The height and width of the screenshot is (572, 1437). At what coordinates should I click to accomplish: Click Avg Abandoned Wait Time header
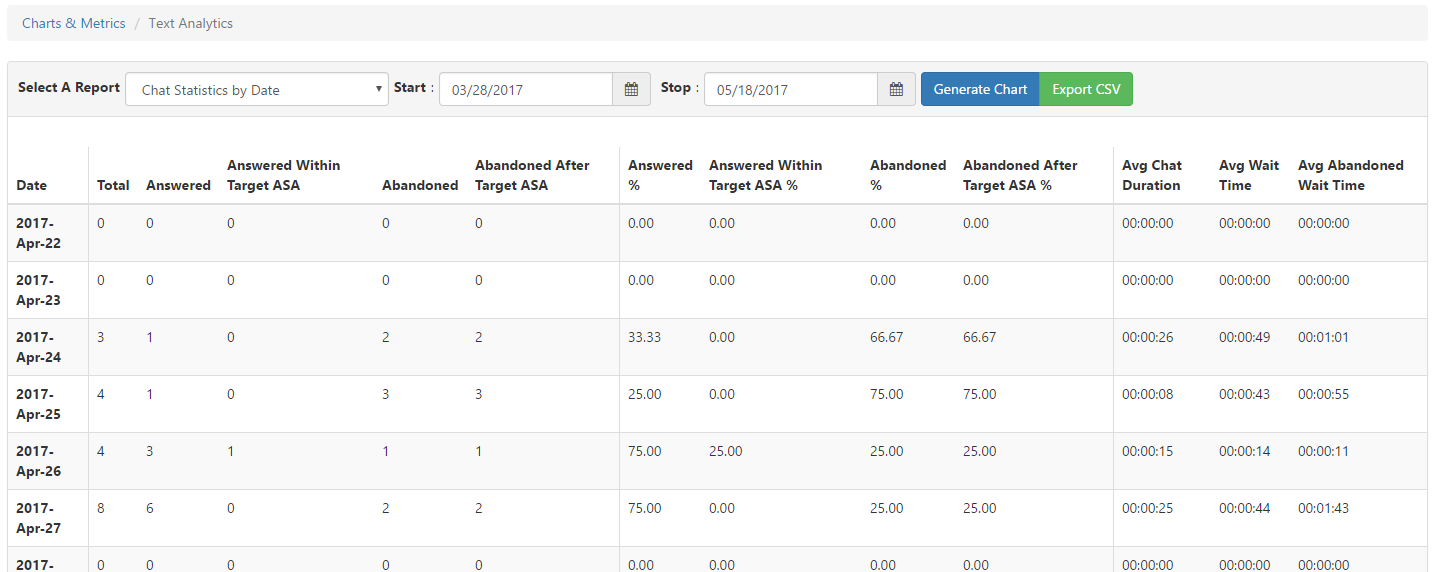1351,175
